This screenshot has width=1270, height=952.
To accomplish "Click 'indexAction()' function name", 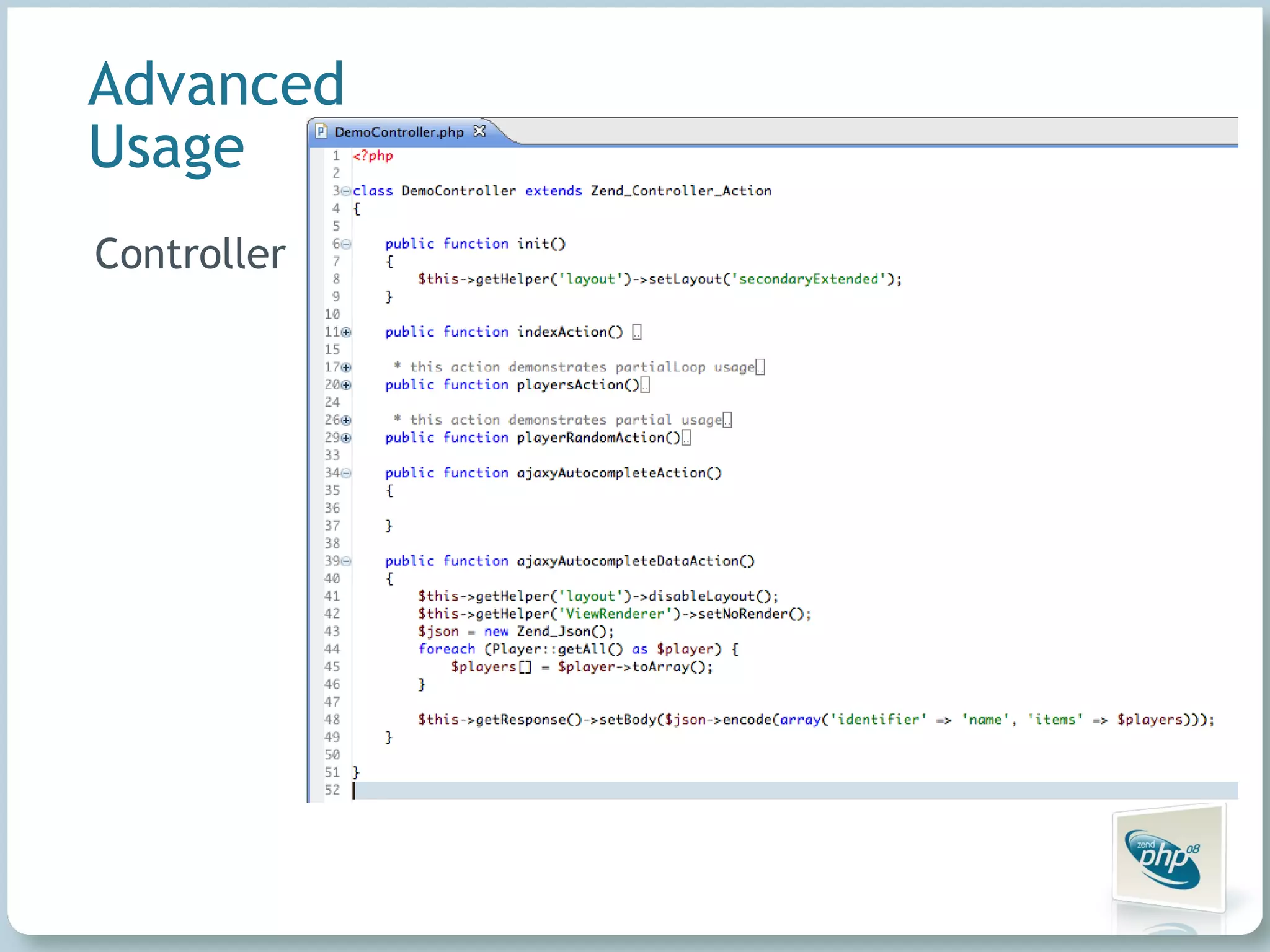I will click(570, 332).
